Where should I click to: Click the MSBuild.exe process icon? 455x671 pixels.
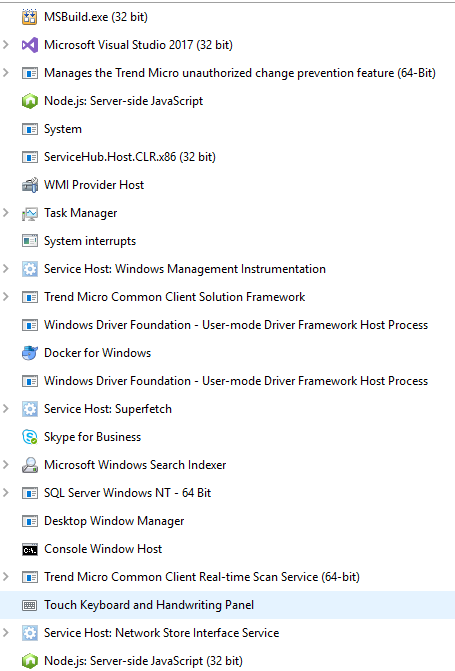pyautogui.click(x=30, y=17)
